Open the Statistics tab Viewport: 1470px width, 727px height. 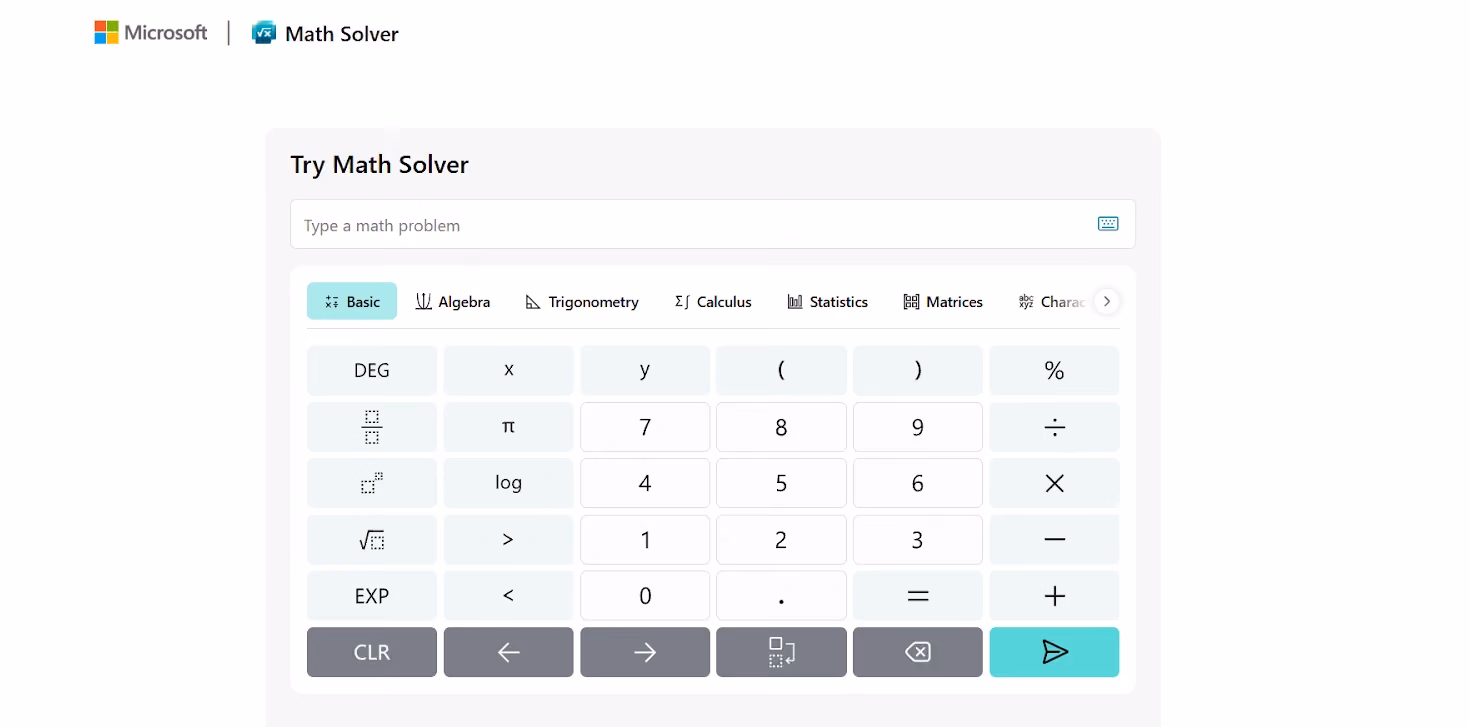pos(827,301)
